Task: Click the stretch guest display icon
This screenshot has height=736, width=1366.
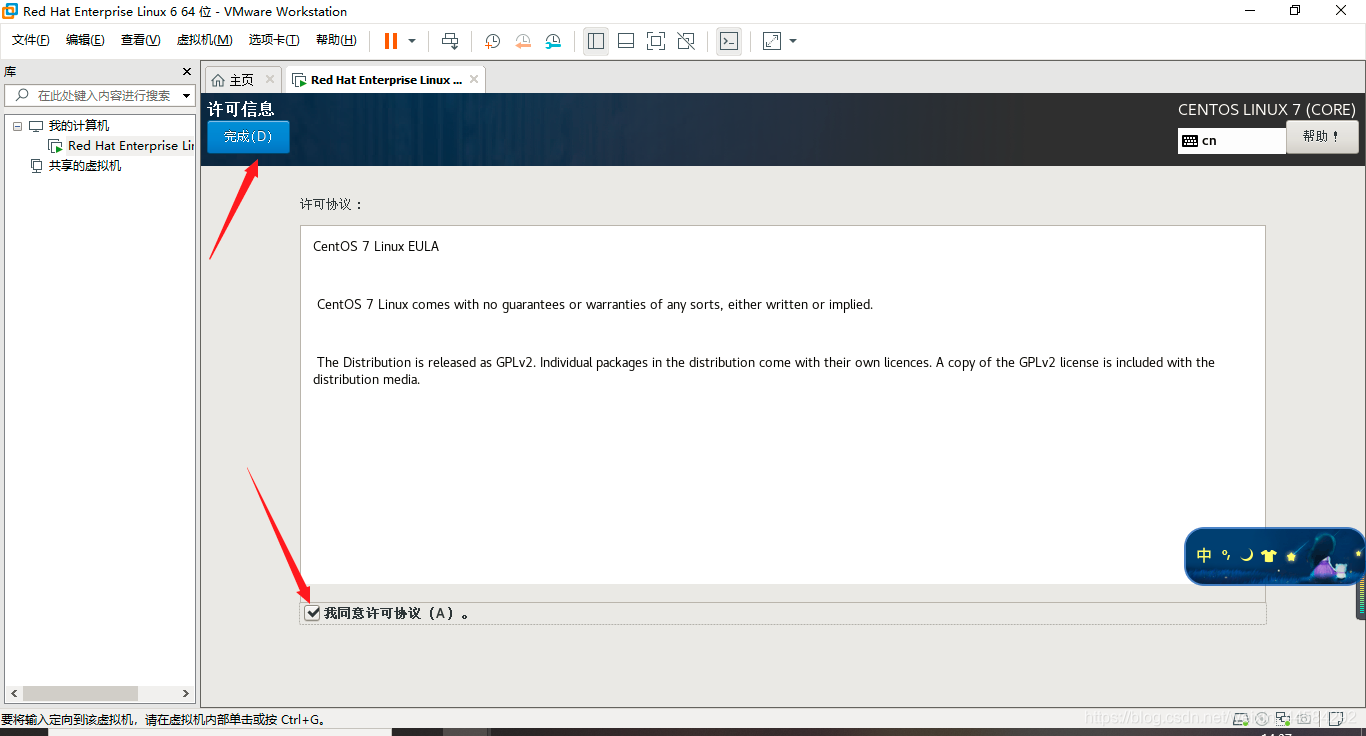Action: pyautogui.click(x=772, y=41)
